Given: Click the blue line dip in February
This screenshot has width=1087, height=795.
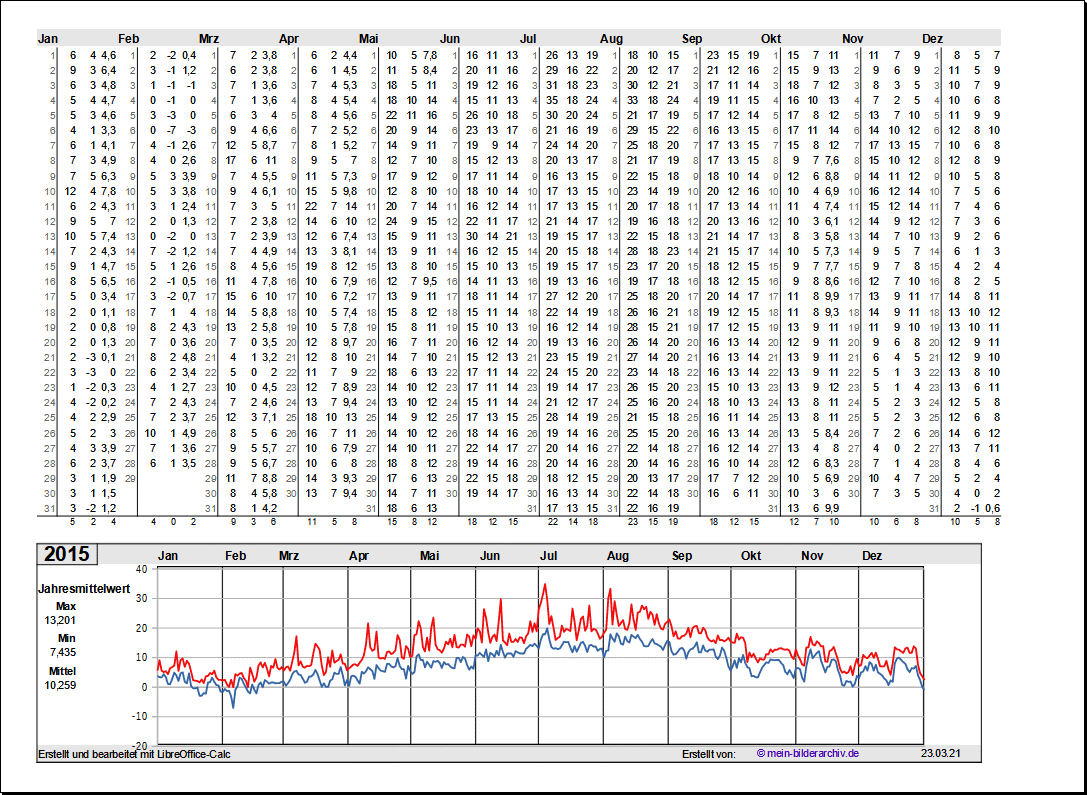Looking at the screenshot, I should coord(234,707).
